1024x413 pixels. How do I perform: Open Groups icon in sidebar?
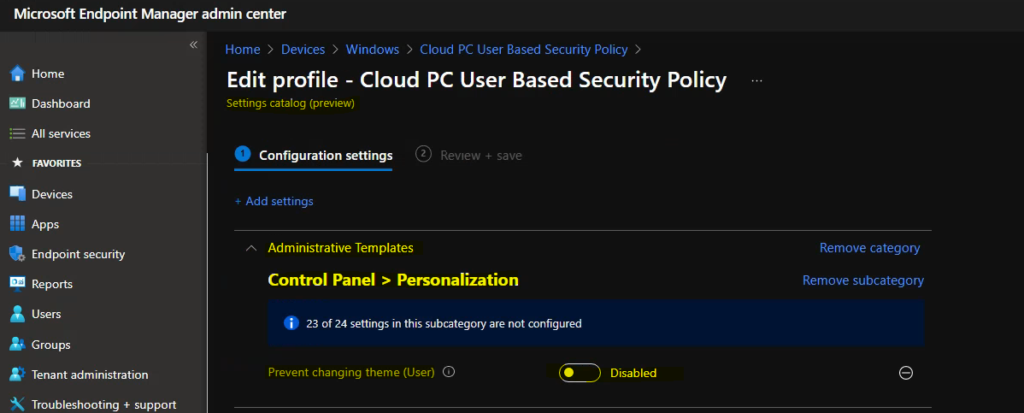(18, 344)
